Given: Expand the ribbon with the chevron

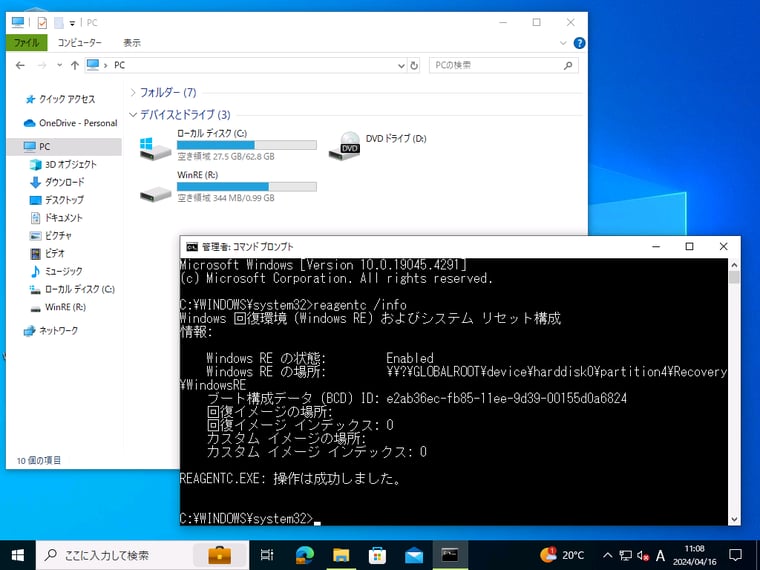Looking at the screenshot, I should click(563, 43).
